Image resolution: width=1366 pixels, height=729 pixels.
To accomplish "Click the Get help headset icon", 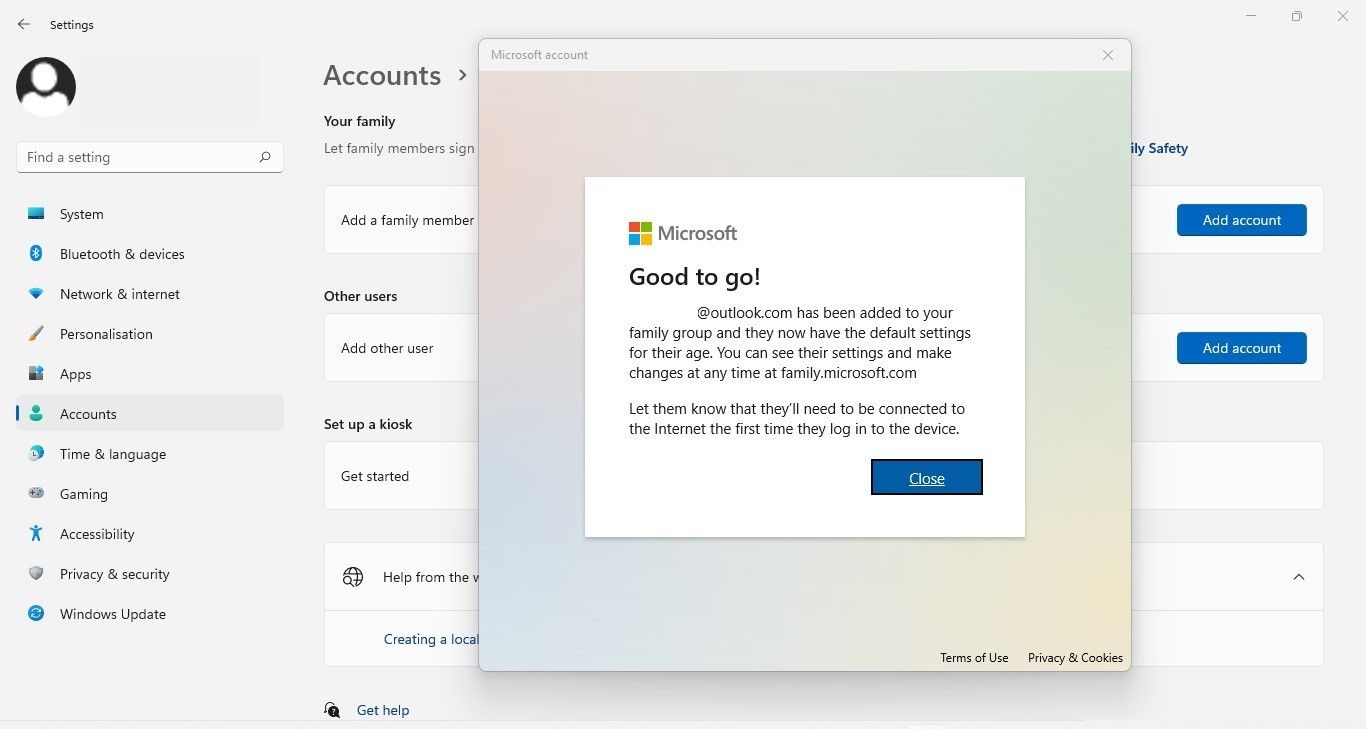I will coord(332,710).
